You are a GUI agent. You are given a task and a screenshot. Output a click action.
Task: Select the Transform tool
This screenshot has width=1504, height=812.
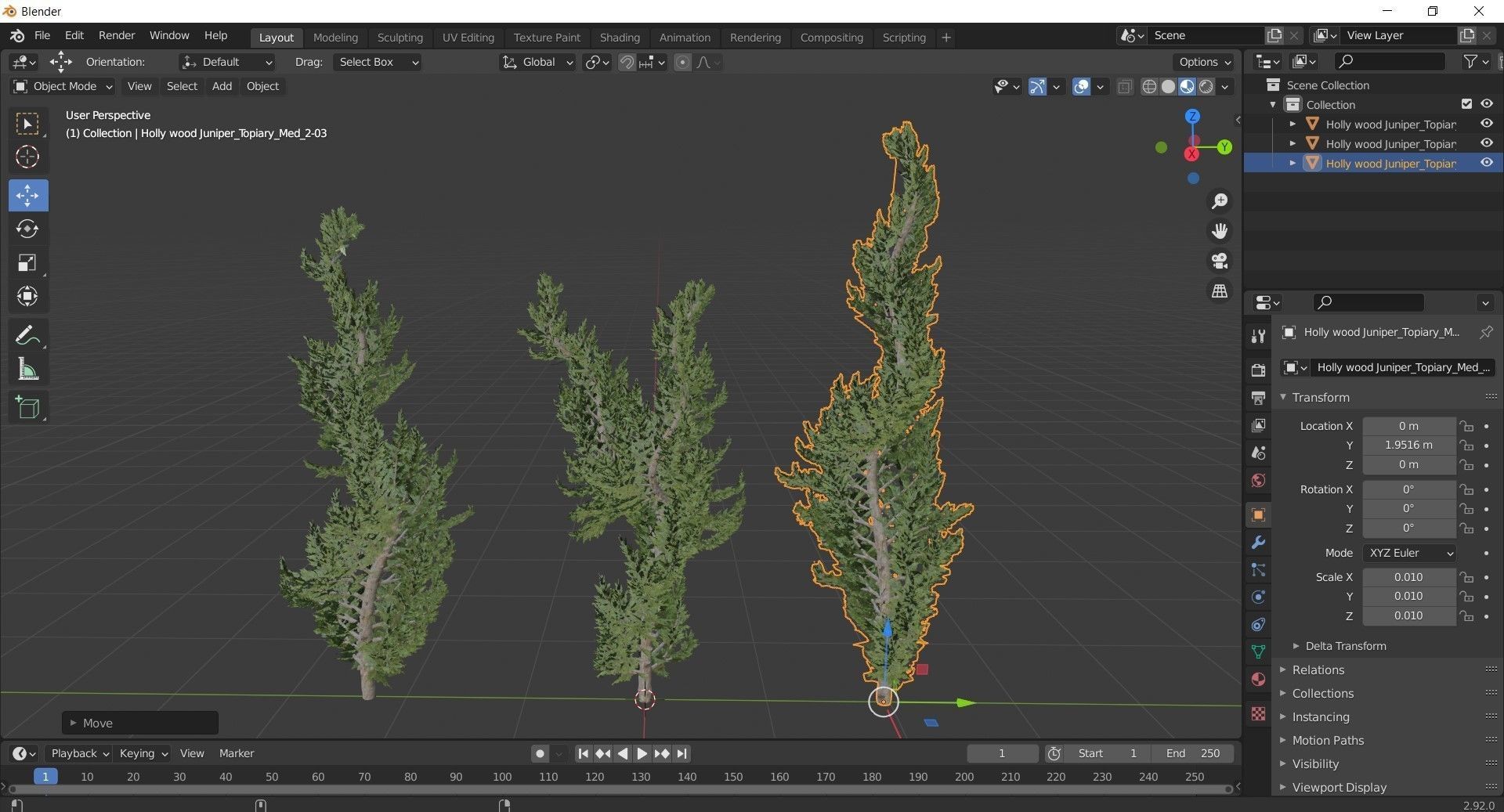point(27,296)
